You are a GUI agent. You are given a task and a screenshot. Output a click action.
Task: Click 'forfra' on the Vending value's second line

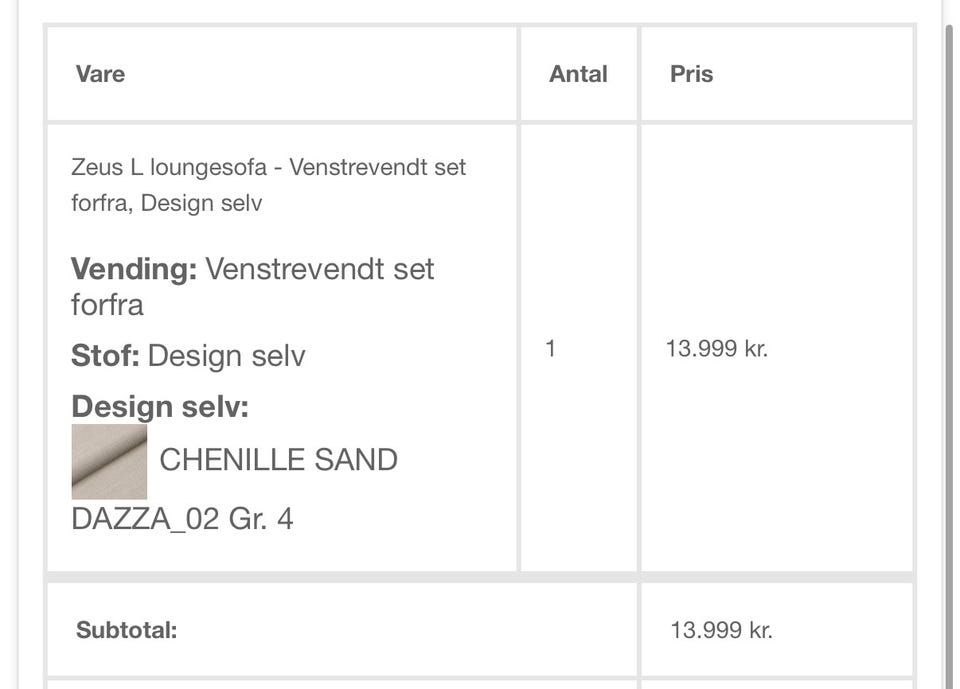point(107,305)
